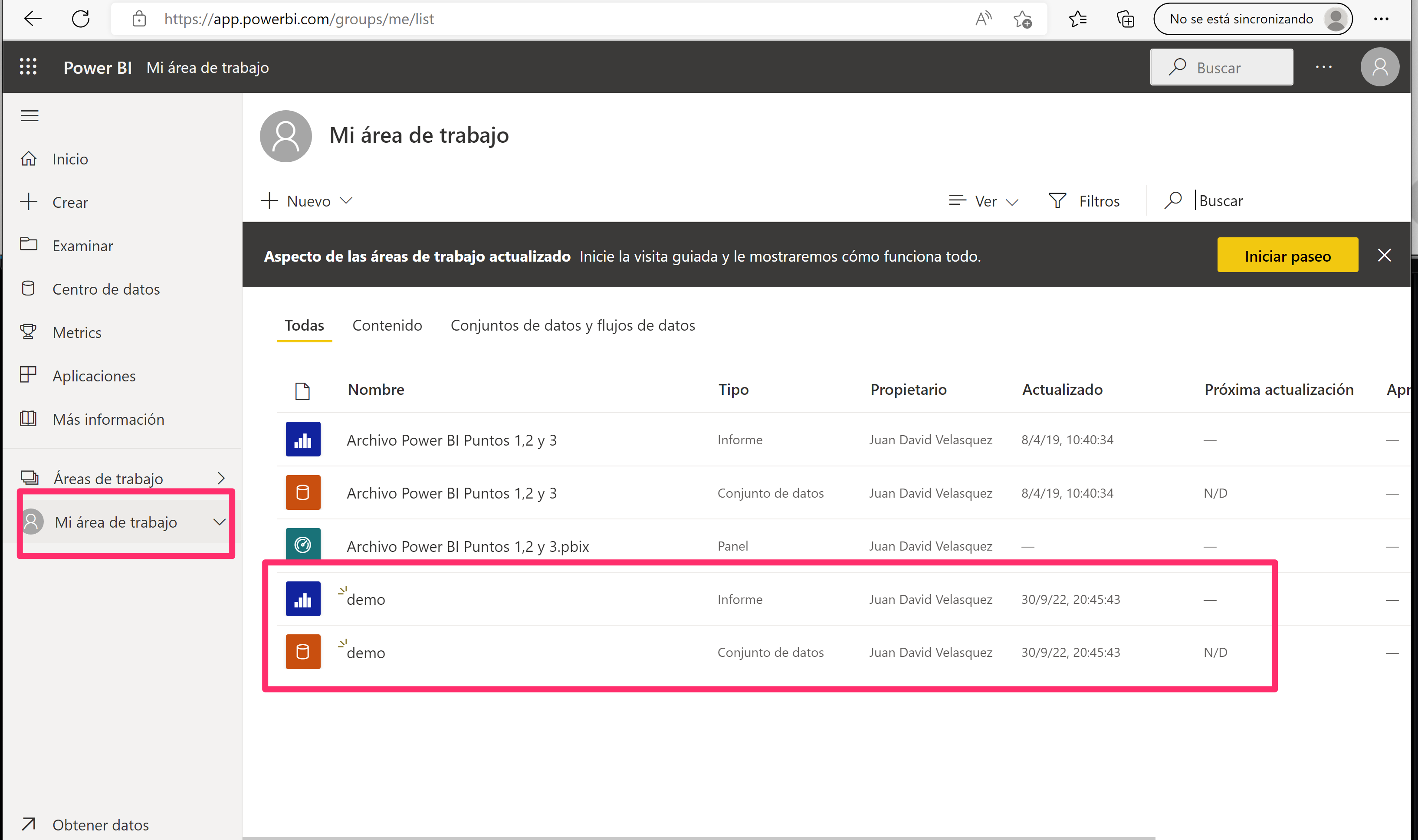Add this page to favorites star icon
The width and height of the screenshot is (1418, 840).
1022,19
